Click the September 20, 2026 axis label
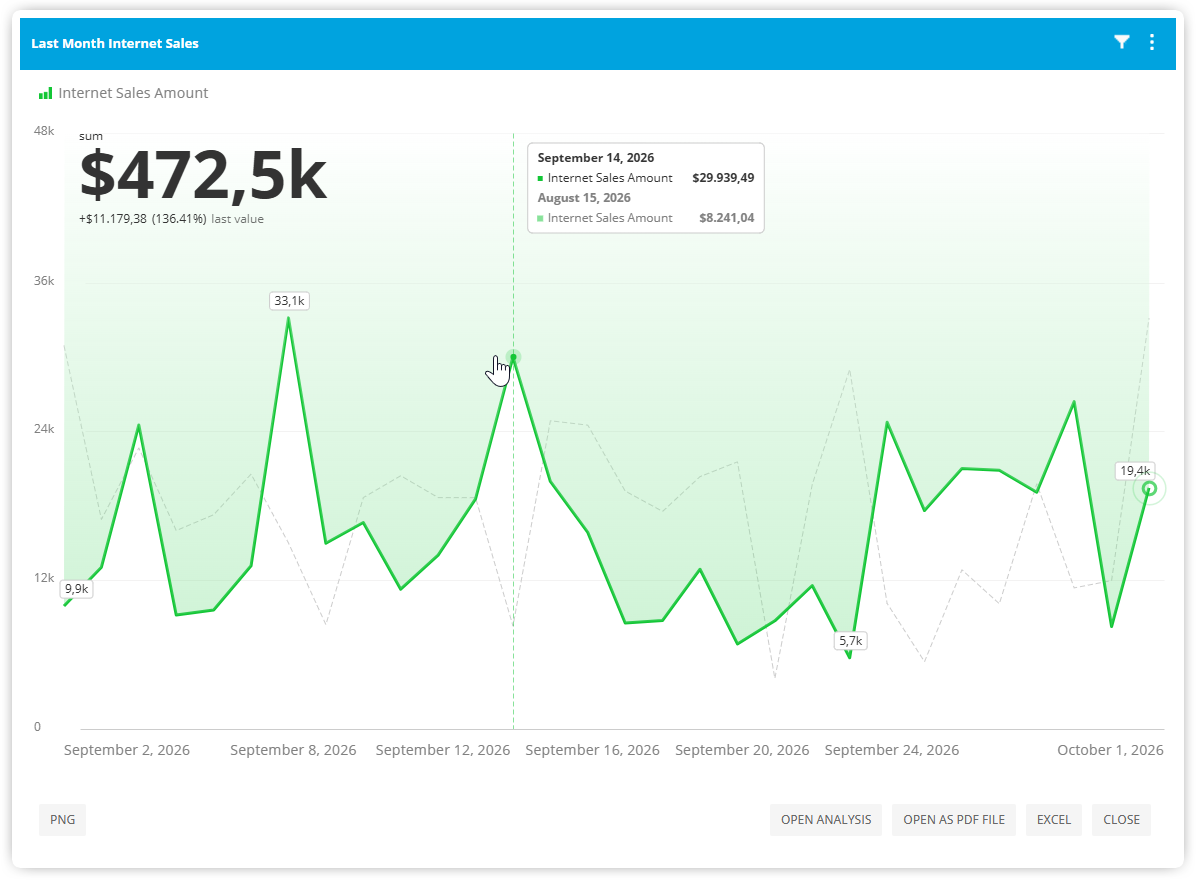The height and width of the screenshot is (881, 1198). click(x=743, y=750)
